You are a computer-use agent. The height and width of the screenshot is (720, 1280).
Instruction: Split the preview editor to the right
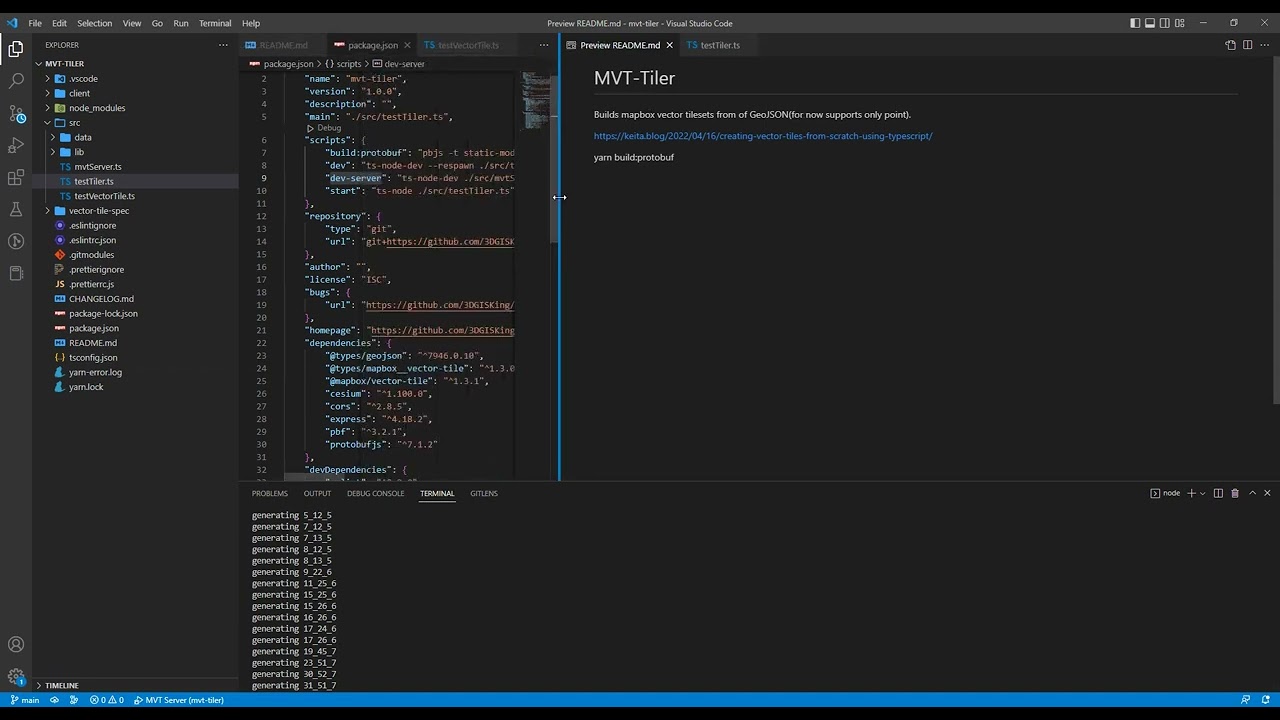tap(1247, 45)
